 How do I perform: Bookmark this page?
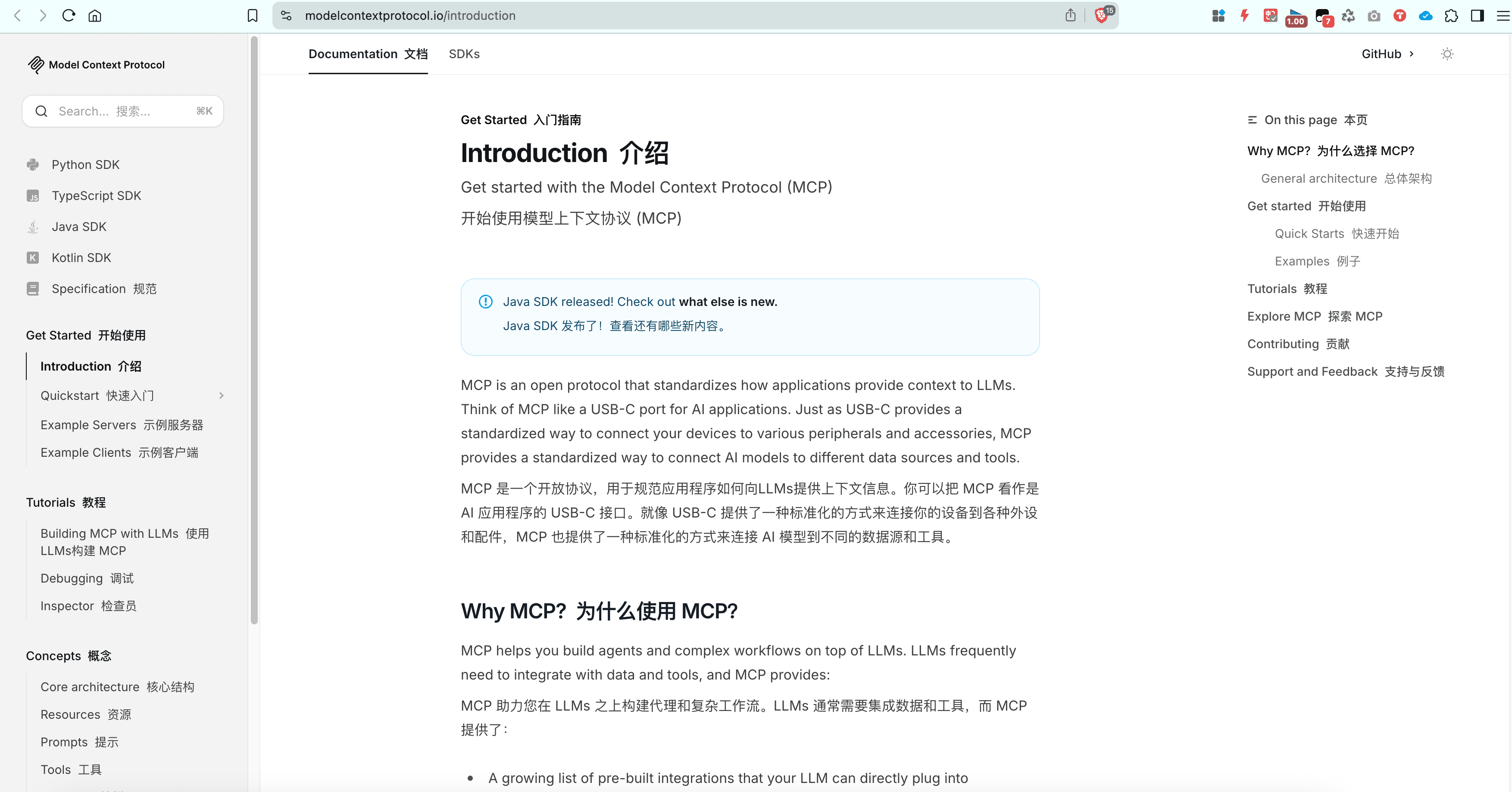coord(253,16)
